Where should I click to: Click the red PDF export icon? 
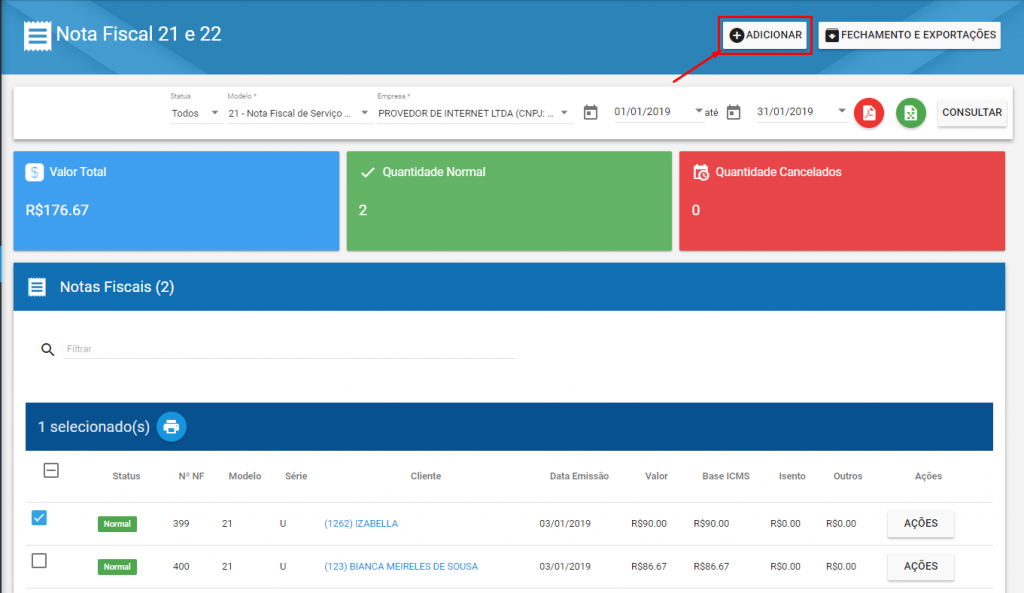pyautogui.click(x=869, y=113)
